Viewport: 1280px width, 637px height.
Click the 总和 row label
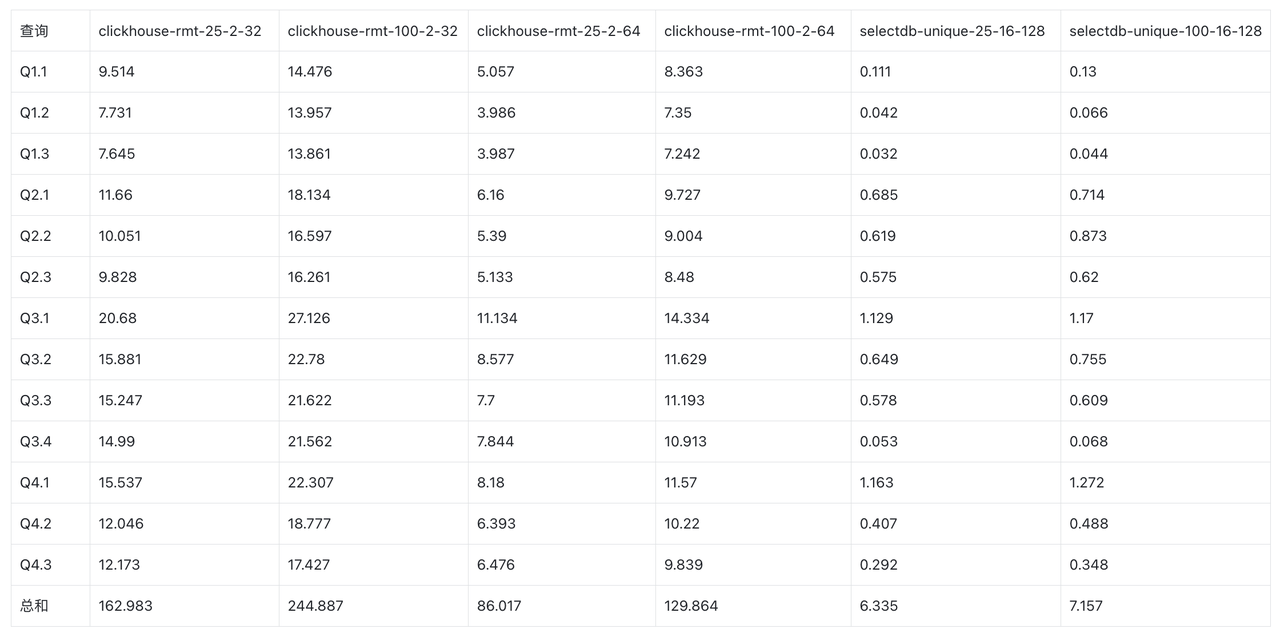pos(34,606)
